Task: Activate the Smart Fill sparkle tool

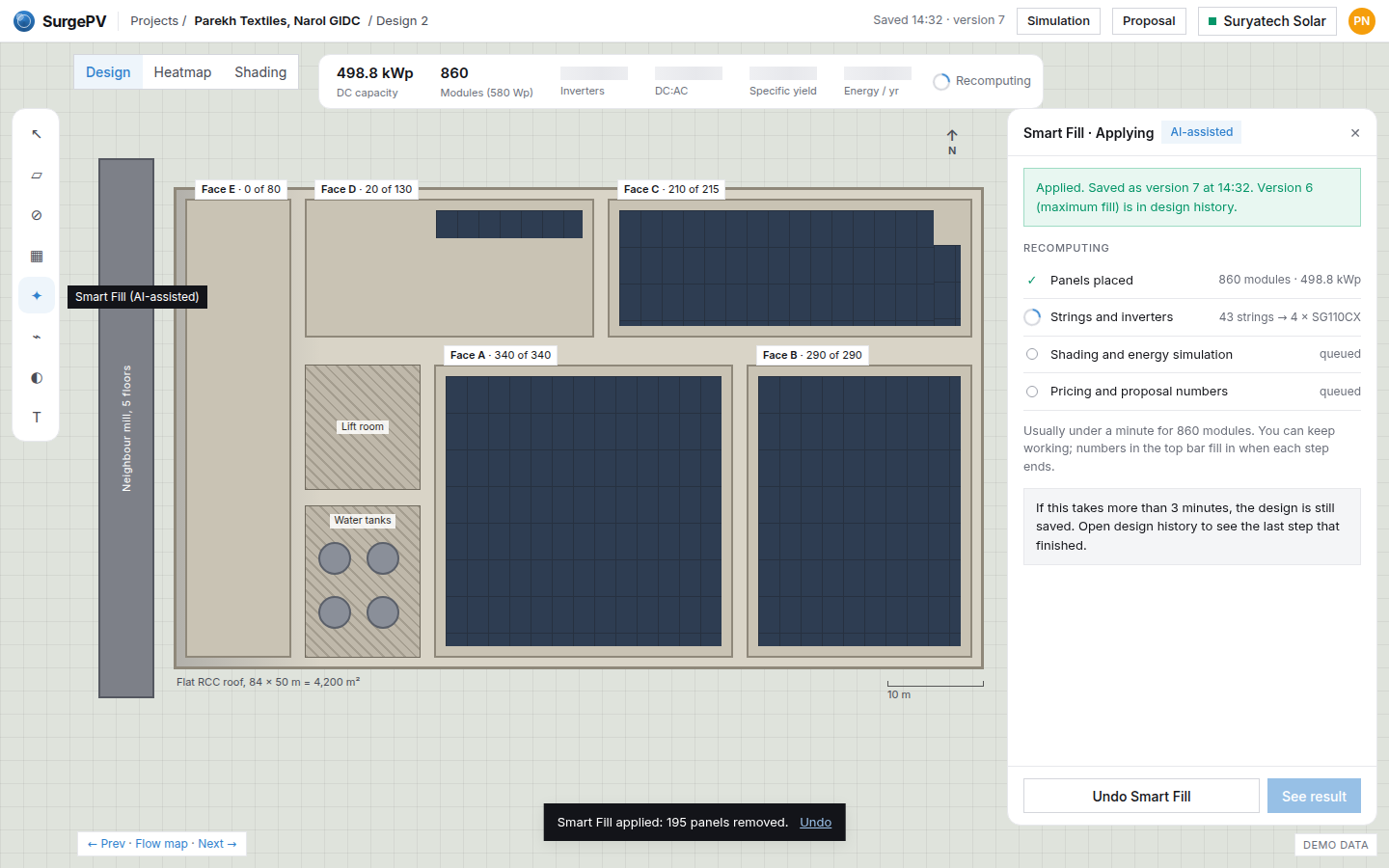Action: coord(37,296)
